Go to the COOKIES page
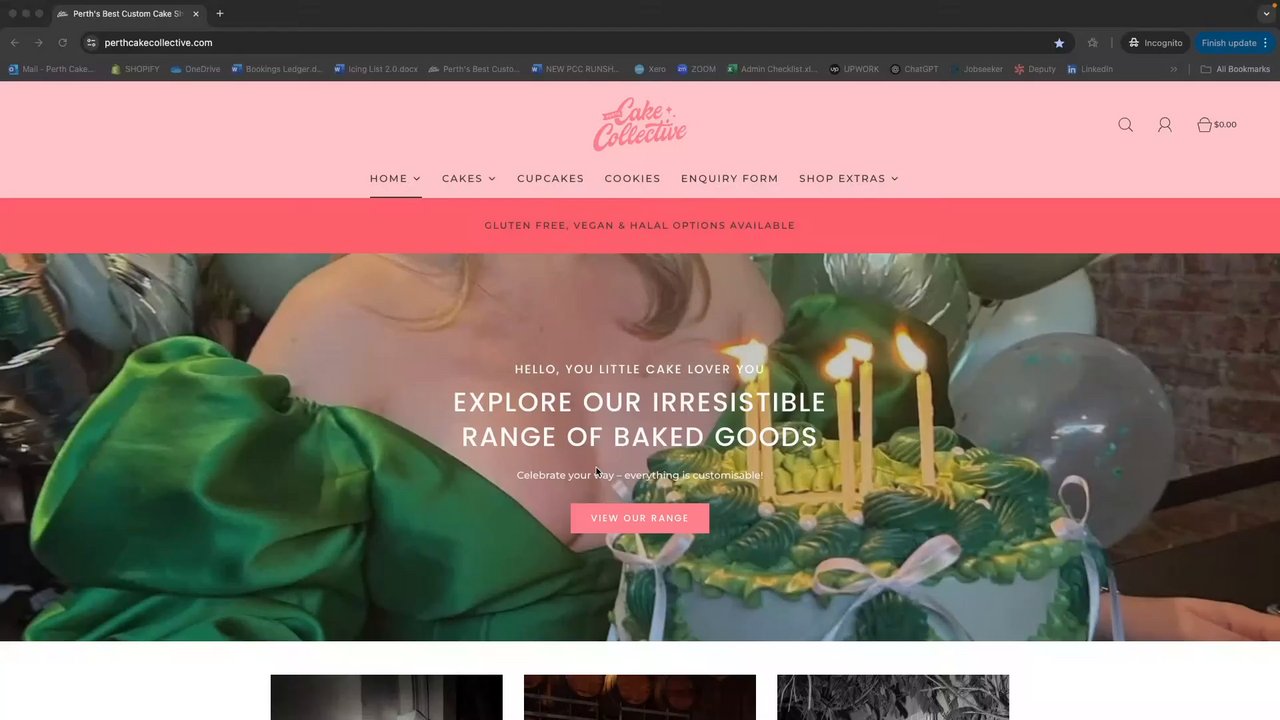Screen dimensions: 1280x720 pos(632,178)
